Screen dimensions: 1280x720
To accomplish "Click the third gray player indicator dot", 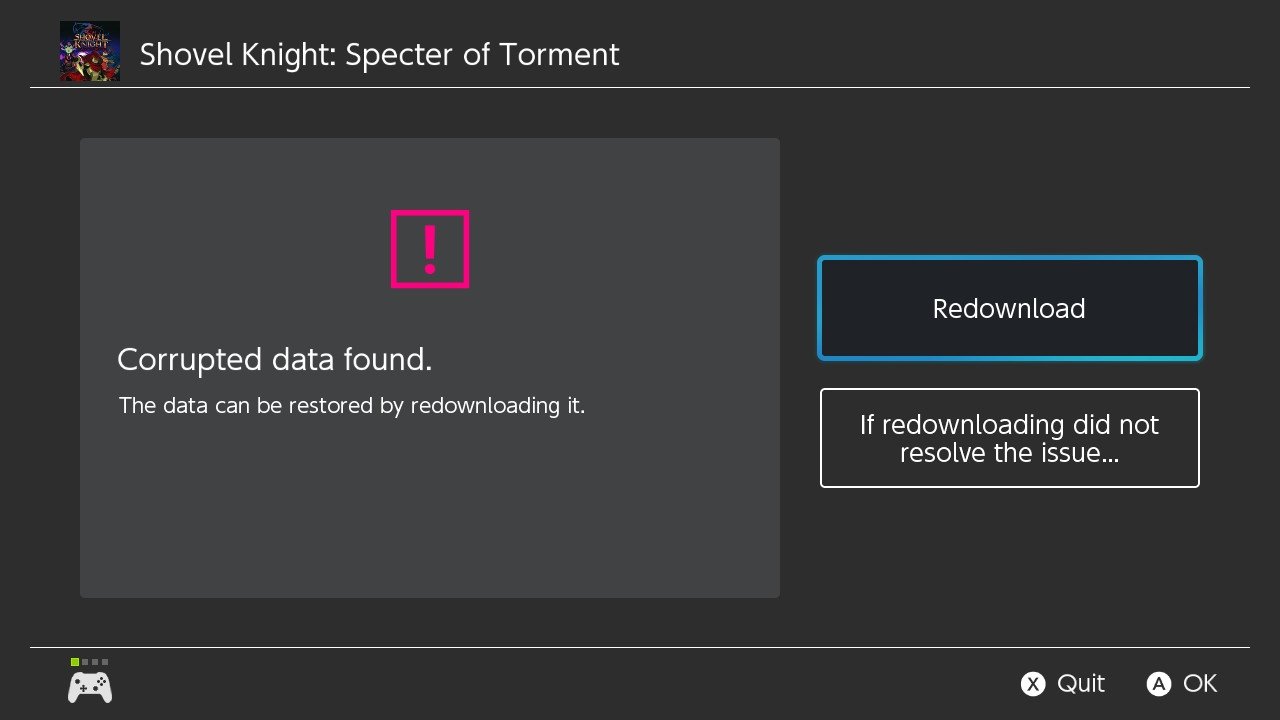I will coord(95,662).
